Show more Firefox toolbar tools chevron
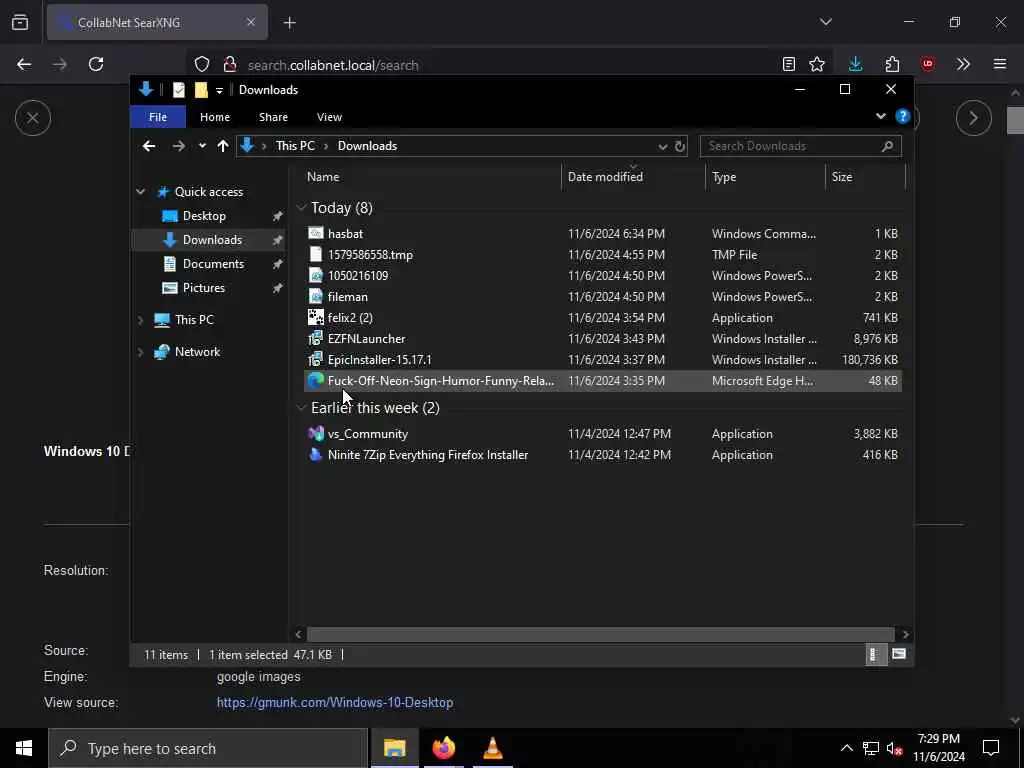 pos(963,64)
